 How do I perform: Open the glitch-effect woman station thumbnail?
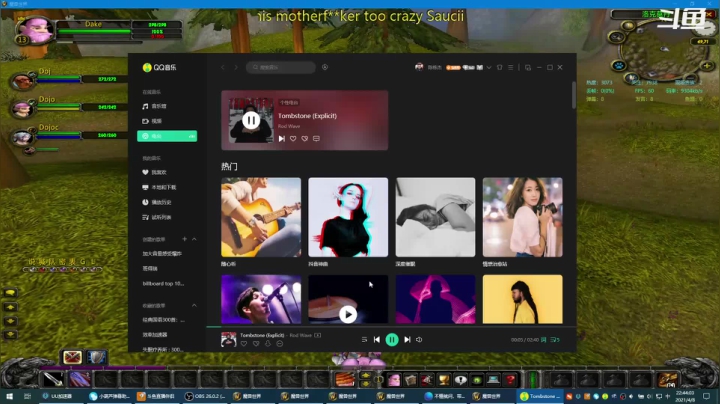click(348, 217)
